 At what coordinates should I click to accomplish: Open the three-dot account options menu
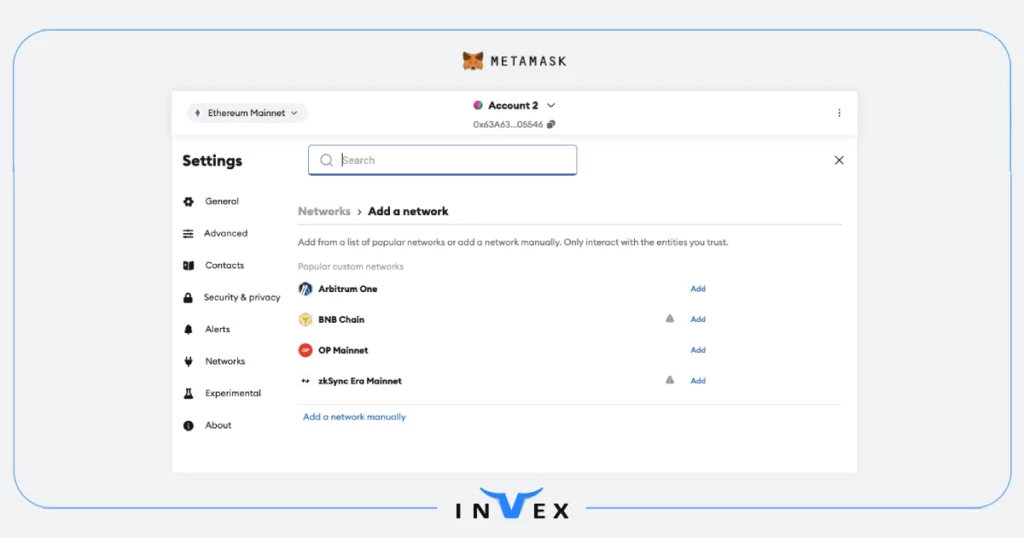pos(839,113)
